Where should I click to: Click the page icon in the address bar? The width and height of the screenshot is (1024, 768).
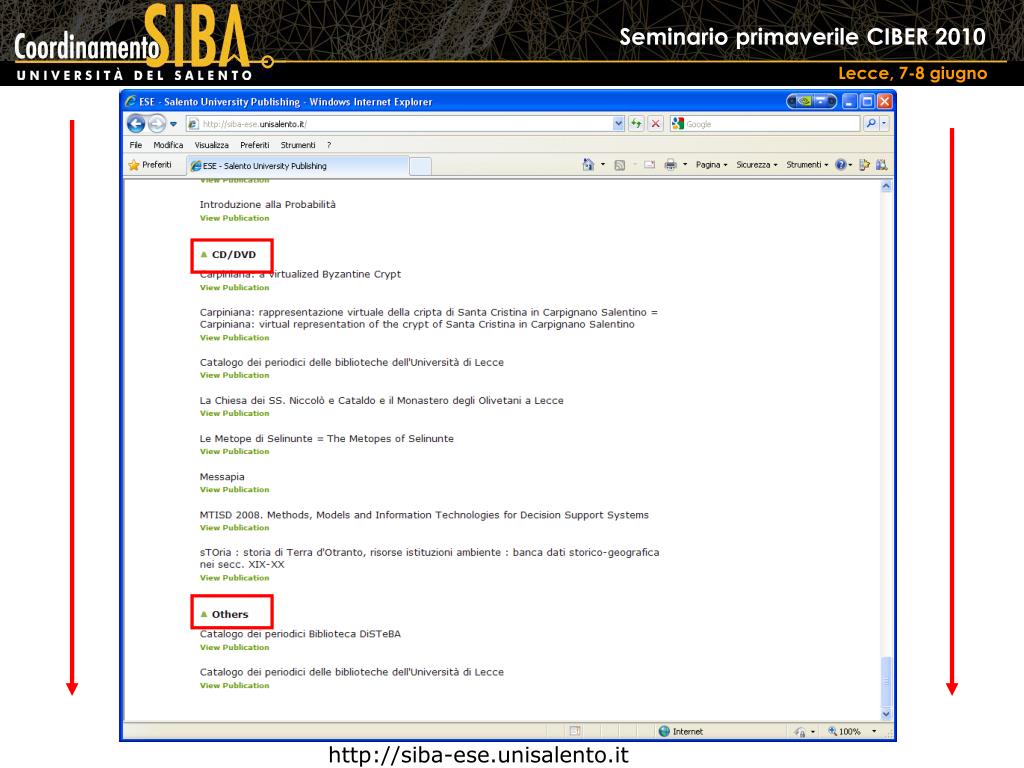pyautogui.click(x=193, y=124)
